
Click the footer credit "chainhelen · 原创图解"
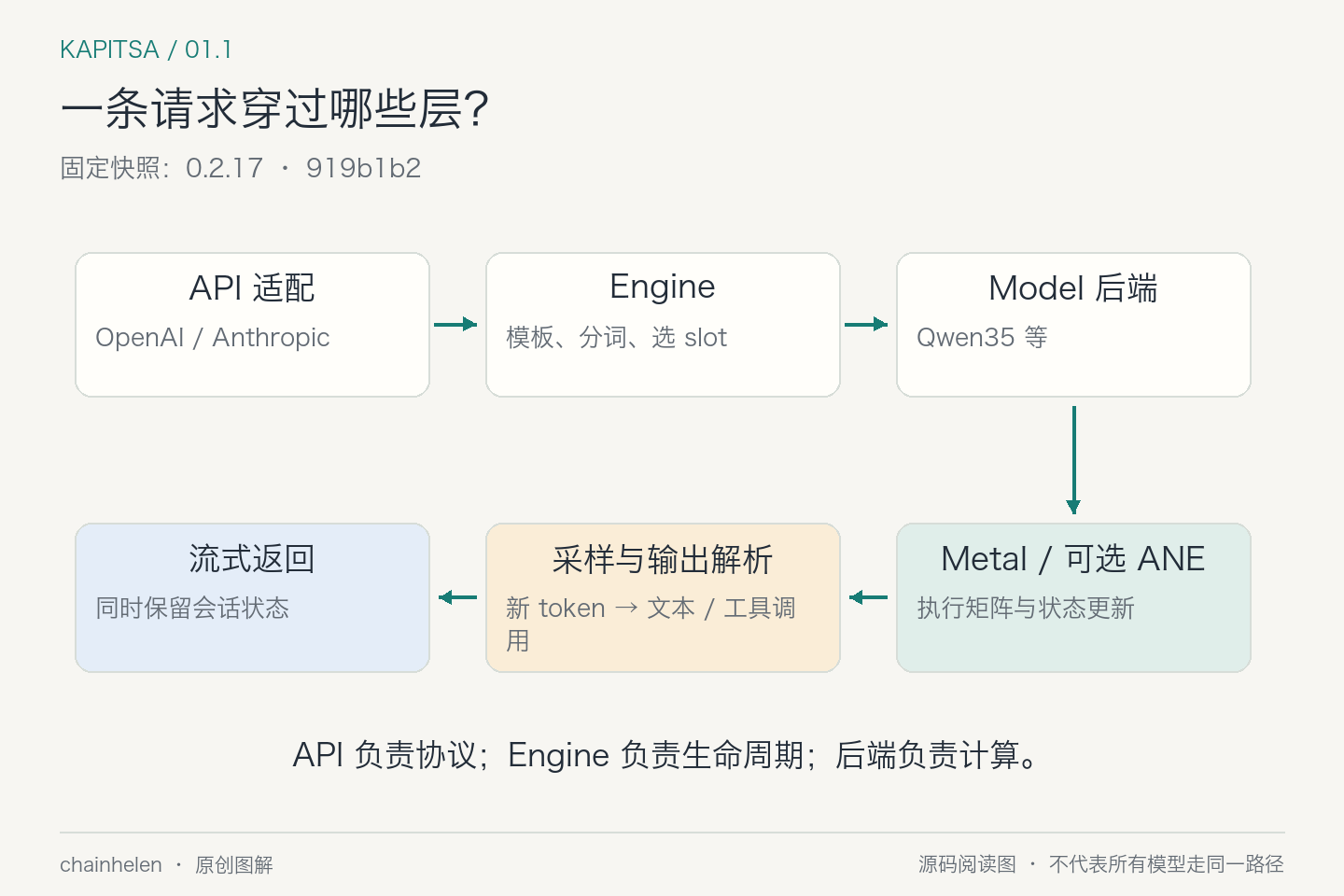(166, 865)
